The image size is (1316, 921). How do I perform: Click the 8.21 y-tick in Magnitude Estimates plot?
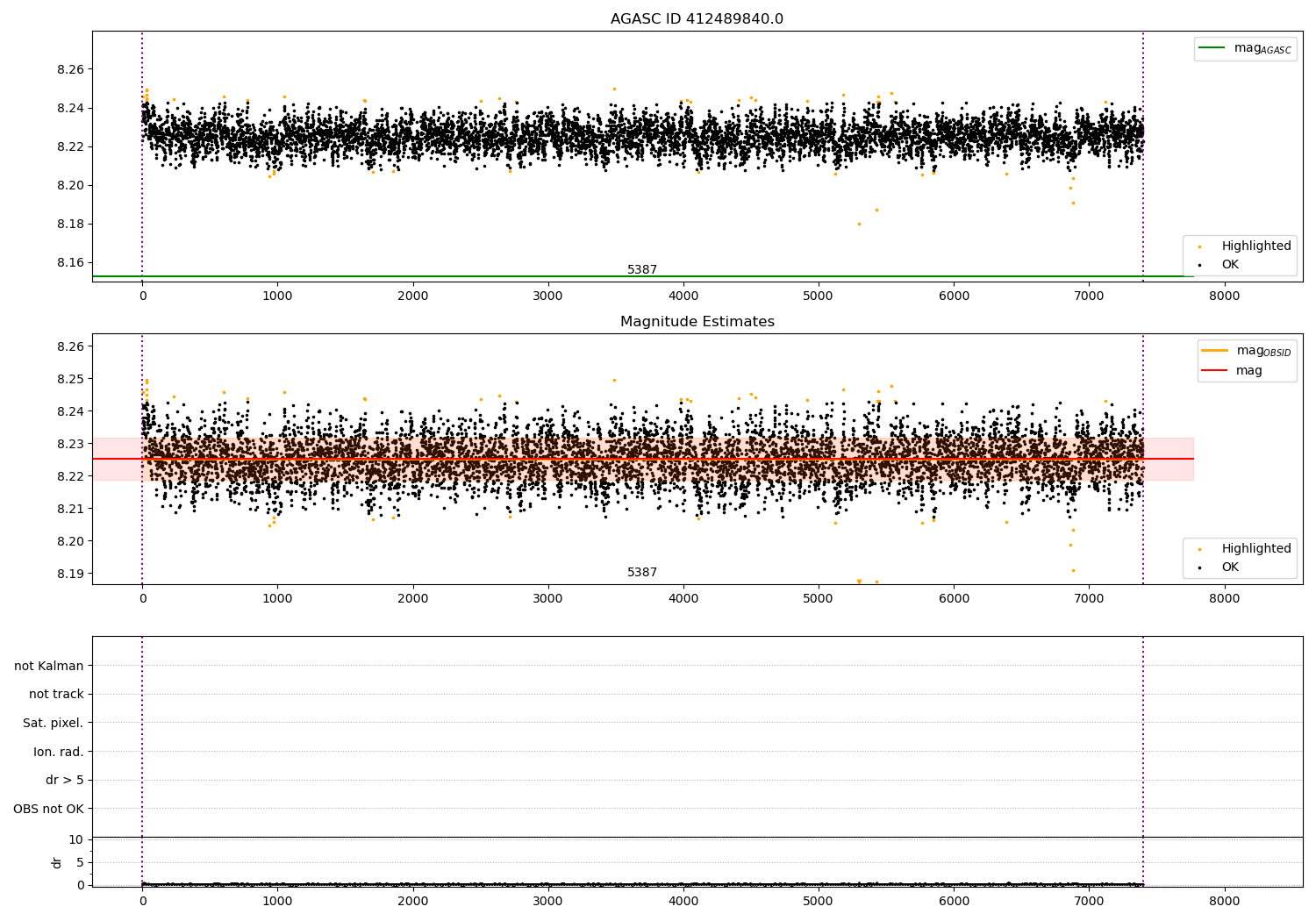[x=69, y=509]
